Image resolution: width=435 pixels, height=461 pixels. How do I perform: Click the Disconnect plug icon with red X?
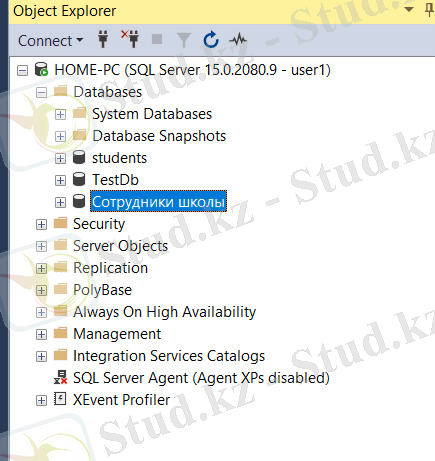(x=130, y=39)
